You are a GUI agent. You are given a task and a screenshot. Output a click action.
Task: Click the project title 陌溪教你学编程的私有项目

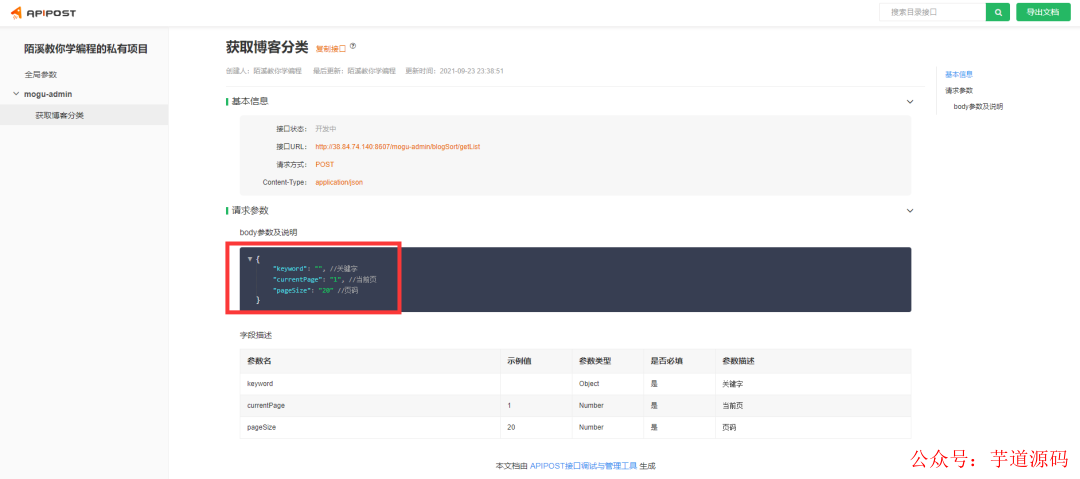pos(86,49)
